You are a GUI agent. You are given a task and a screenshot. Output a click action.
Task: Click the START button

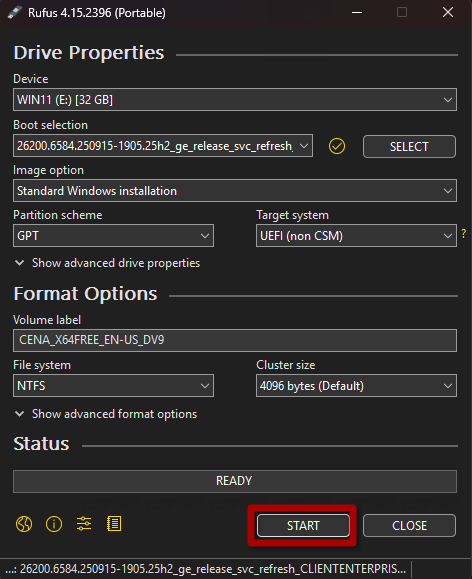coord(303,525)
